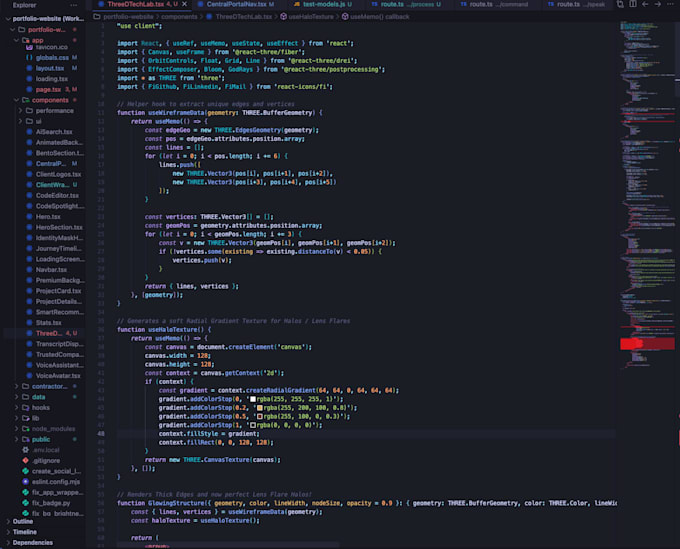Image resolution: width=680 pixels, height=549 pixels.
Task: Click portfolio-website in the breadcrumb
Action: [x=128, y=16]
